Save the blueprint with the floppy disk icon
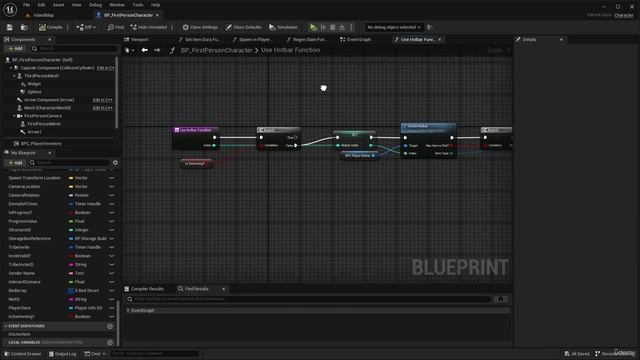The height and width of the screenshot is (360, 640). pos(9,27)
